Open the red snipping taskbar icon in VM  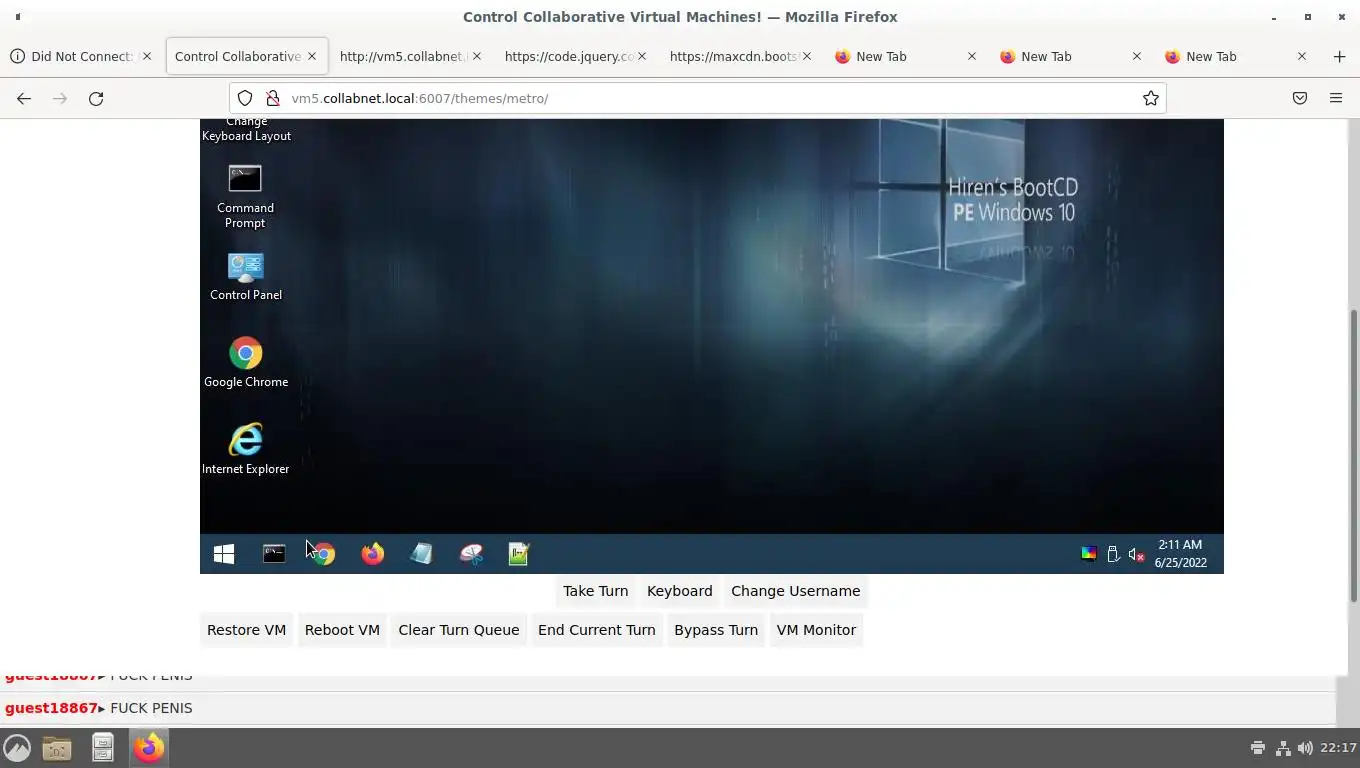(x=470, y=554)
